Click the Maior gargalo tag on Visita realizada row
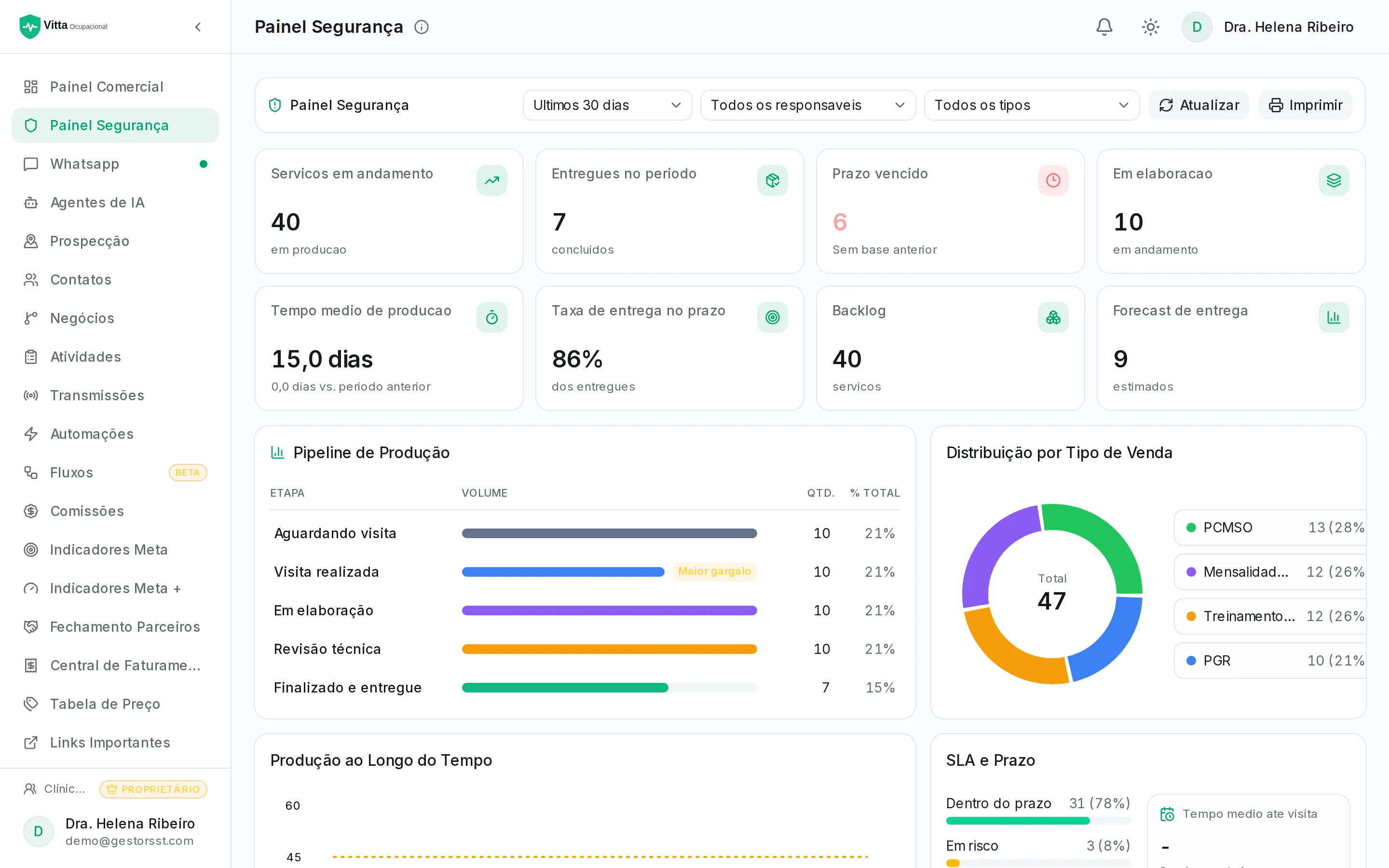The image size is (1389, 868). point(714,571)
